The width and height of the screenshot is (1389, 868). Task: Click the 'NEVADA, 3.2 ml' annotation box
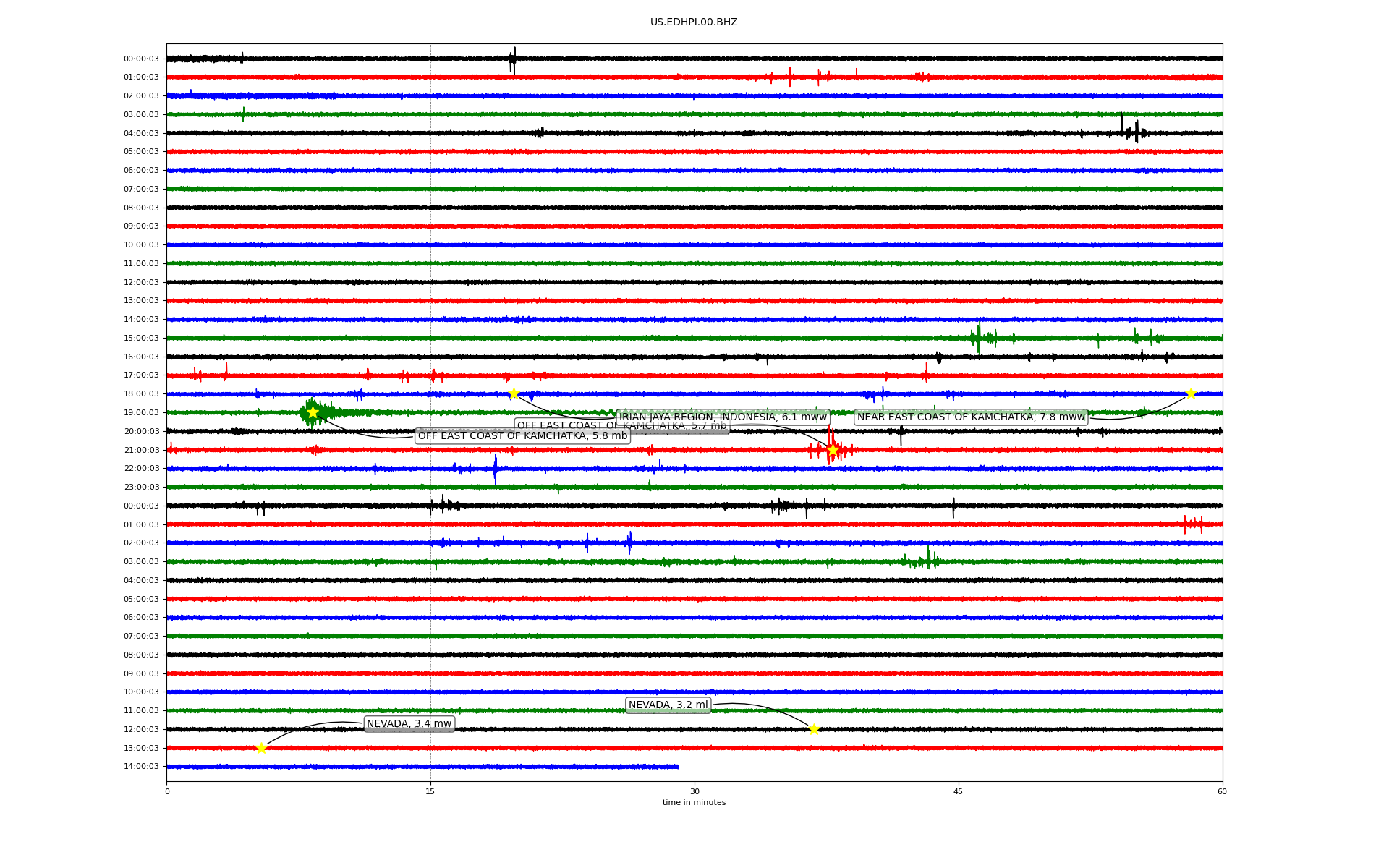point(668,705)
